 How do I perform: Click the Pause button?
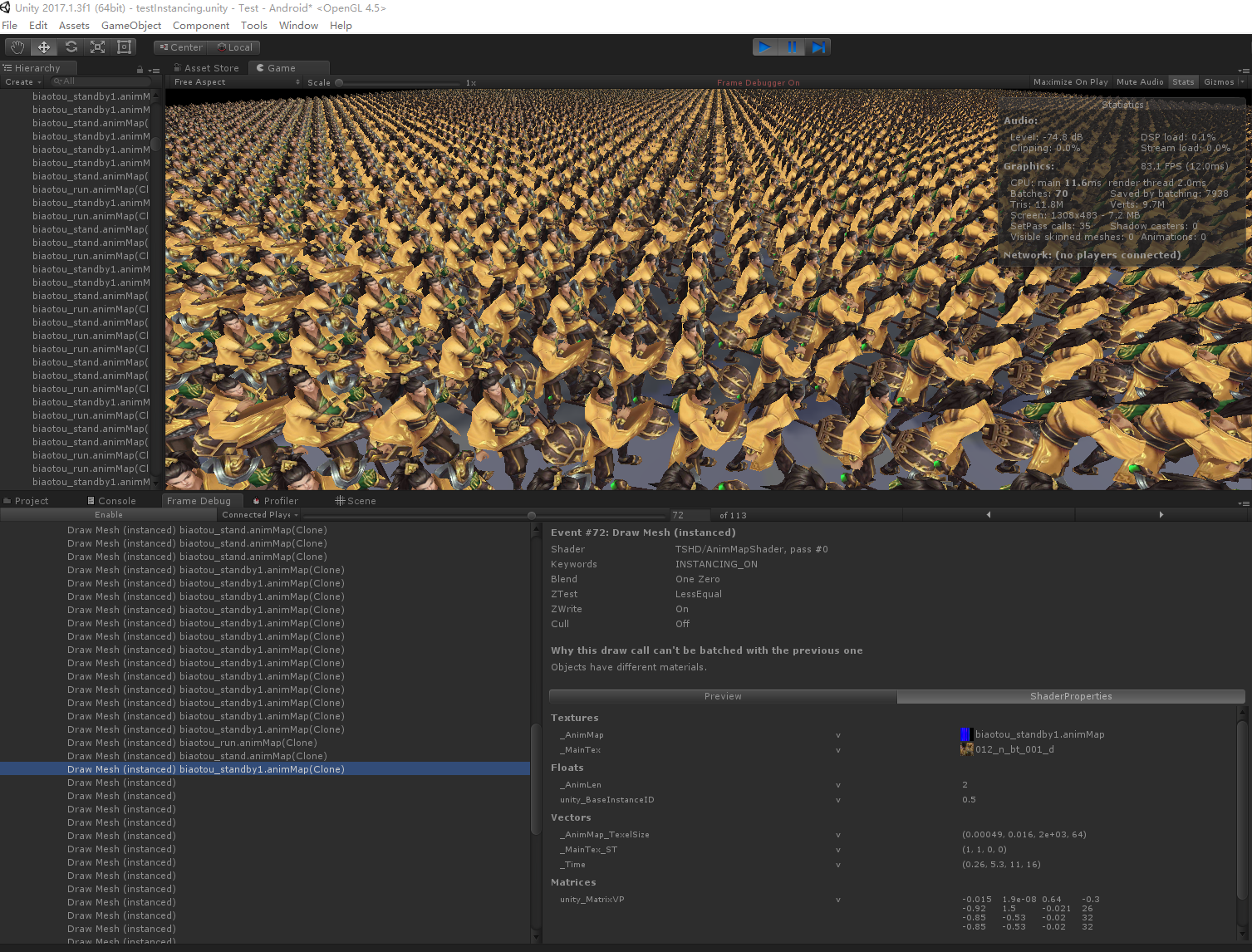click(792, 47)
